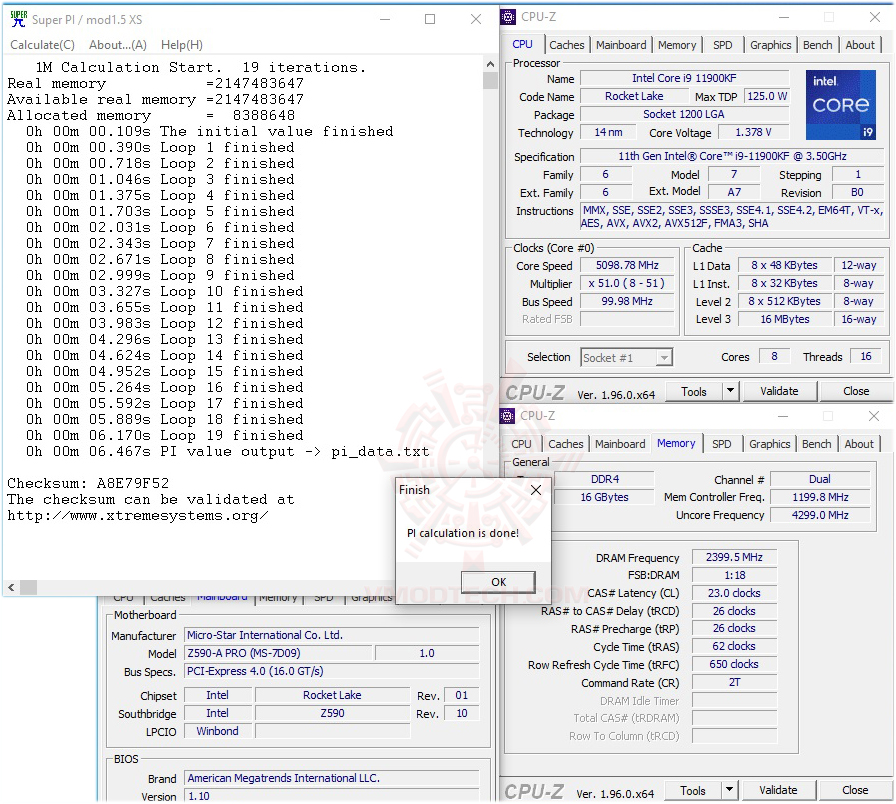
Task: Switch to Bench tab in top CPU-Z window
Action: (817, 45)
